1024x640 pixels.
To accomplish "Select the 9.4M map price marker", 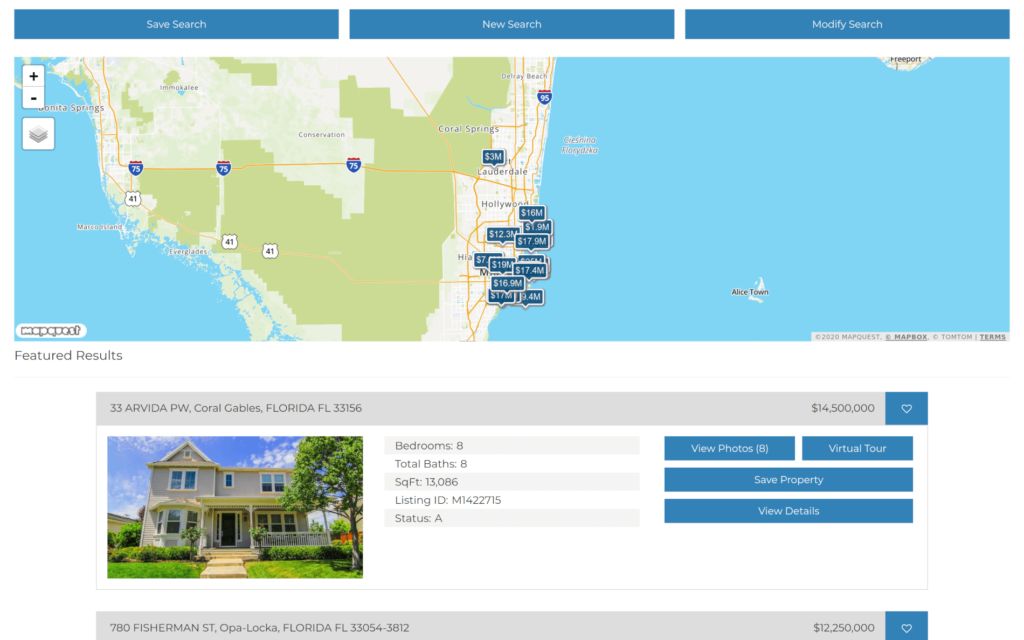I will (532, 297).
